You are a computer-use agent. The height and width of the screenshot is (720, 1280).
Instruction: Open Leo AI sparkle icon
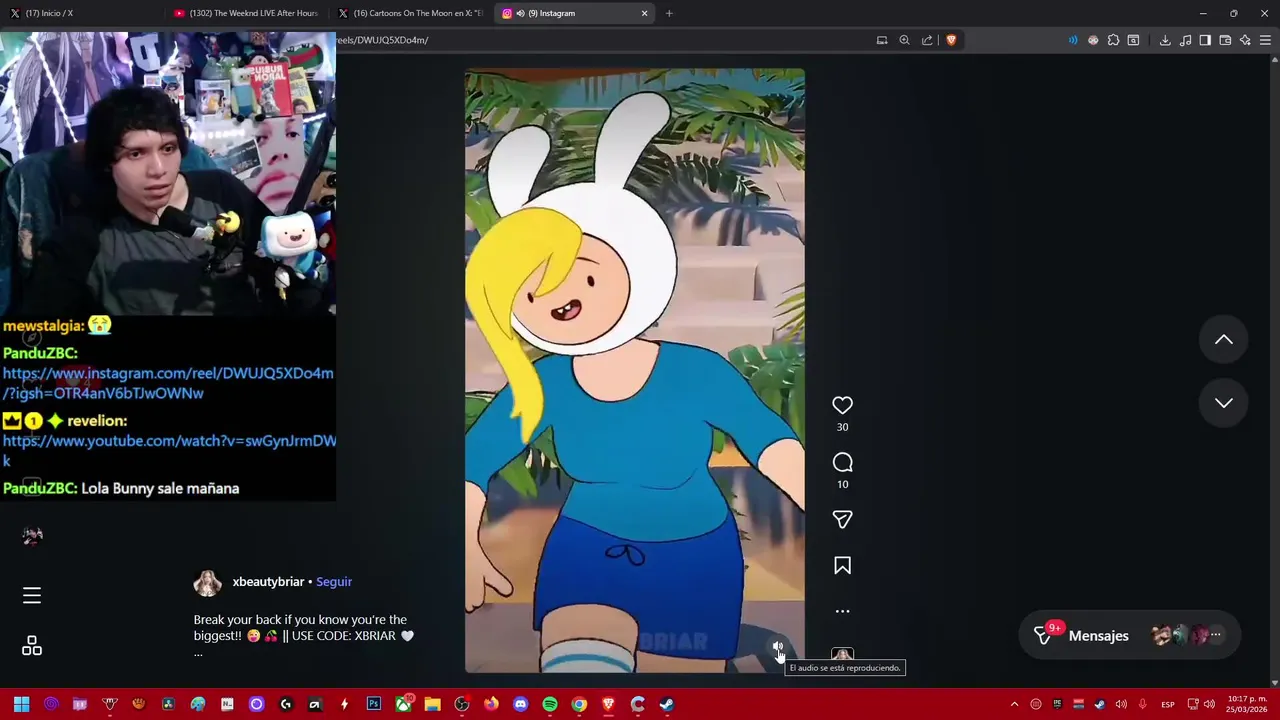tap(1245, 40)
